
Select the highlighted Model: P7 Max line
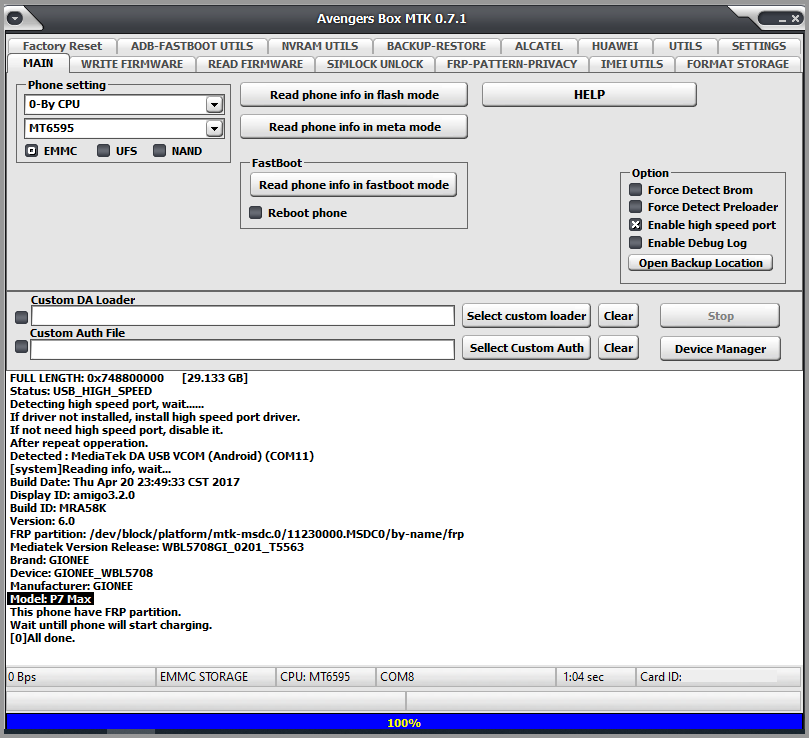51,599
